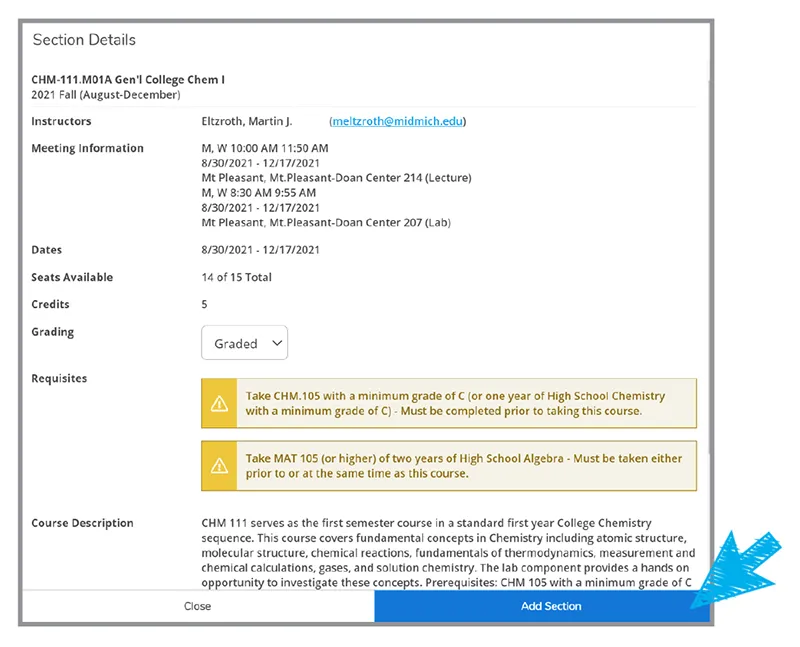Image resolution: width=800 pixels, height=647 pixels.
Task: Click the warning icon in the MAT 105 requisite banner
Action: tap(221, 465)
